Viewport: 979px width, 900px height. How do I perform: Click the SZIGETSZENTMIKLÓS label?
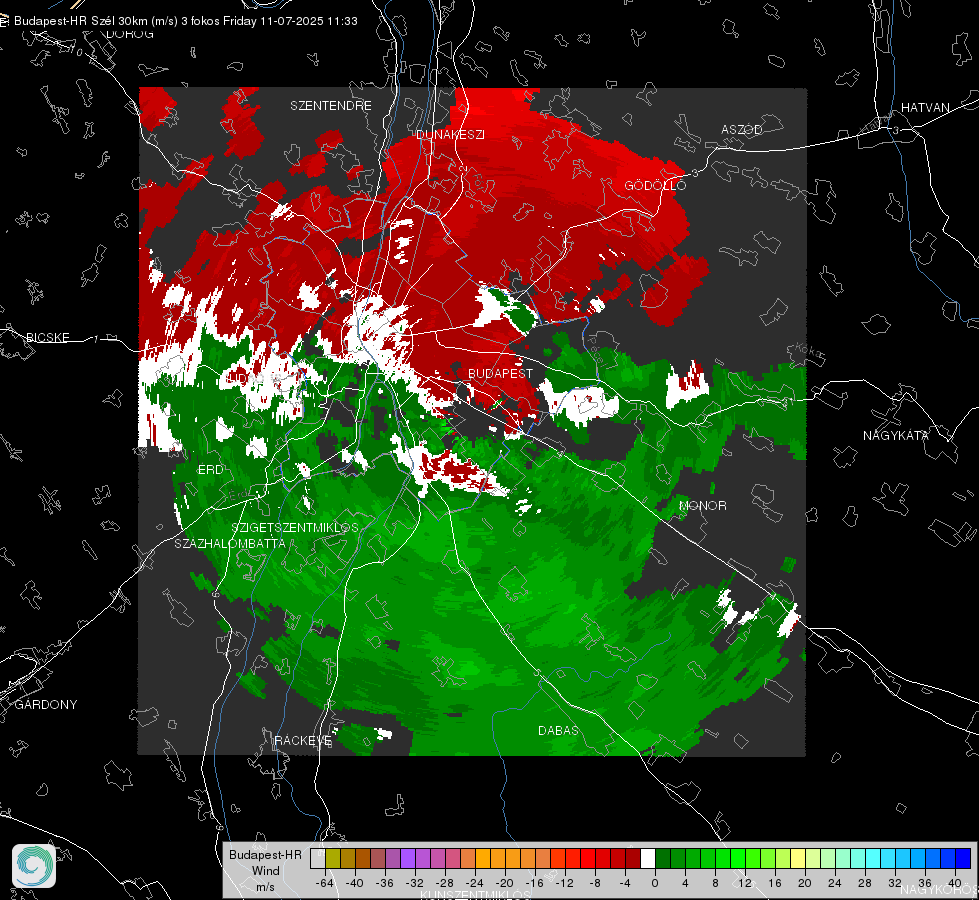295,528
